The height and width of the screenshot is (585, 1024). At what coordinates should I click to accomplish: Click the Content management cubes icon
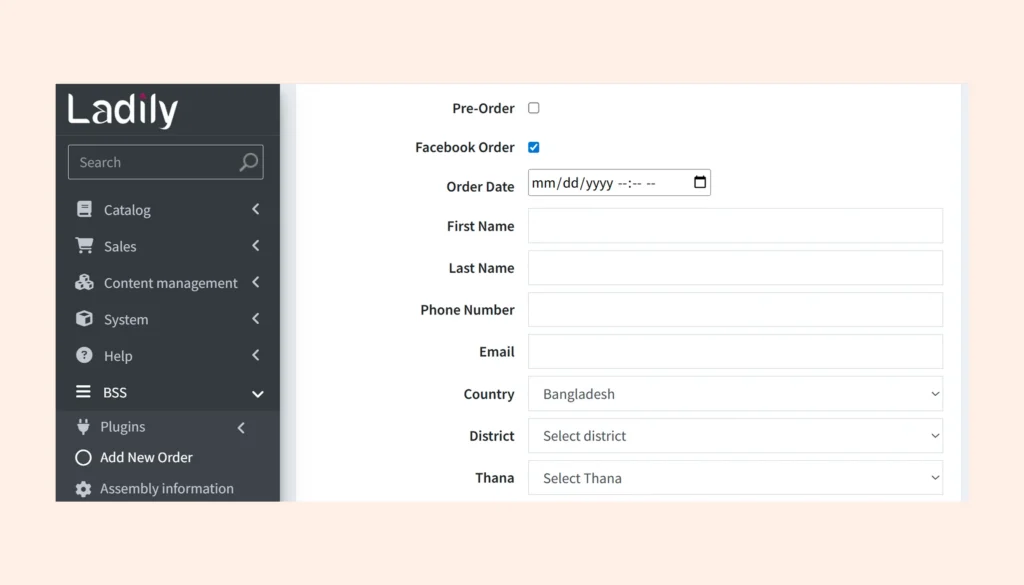[84, 283]
